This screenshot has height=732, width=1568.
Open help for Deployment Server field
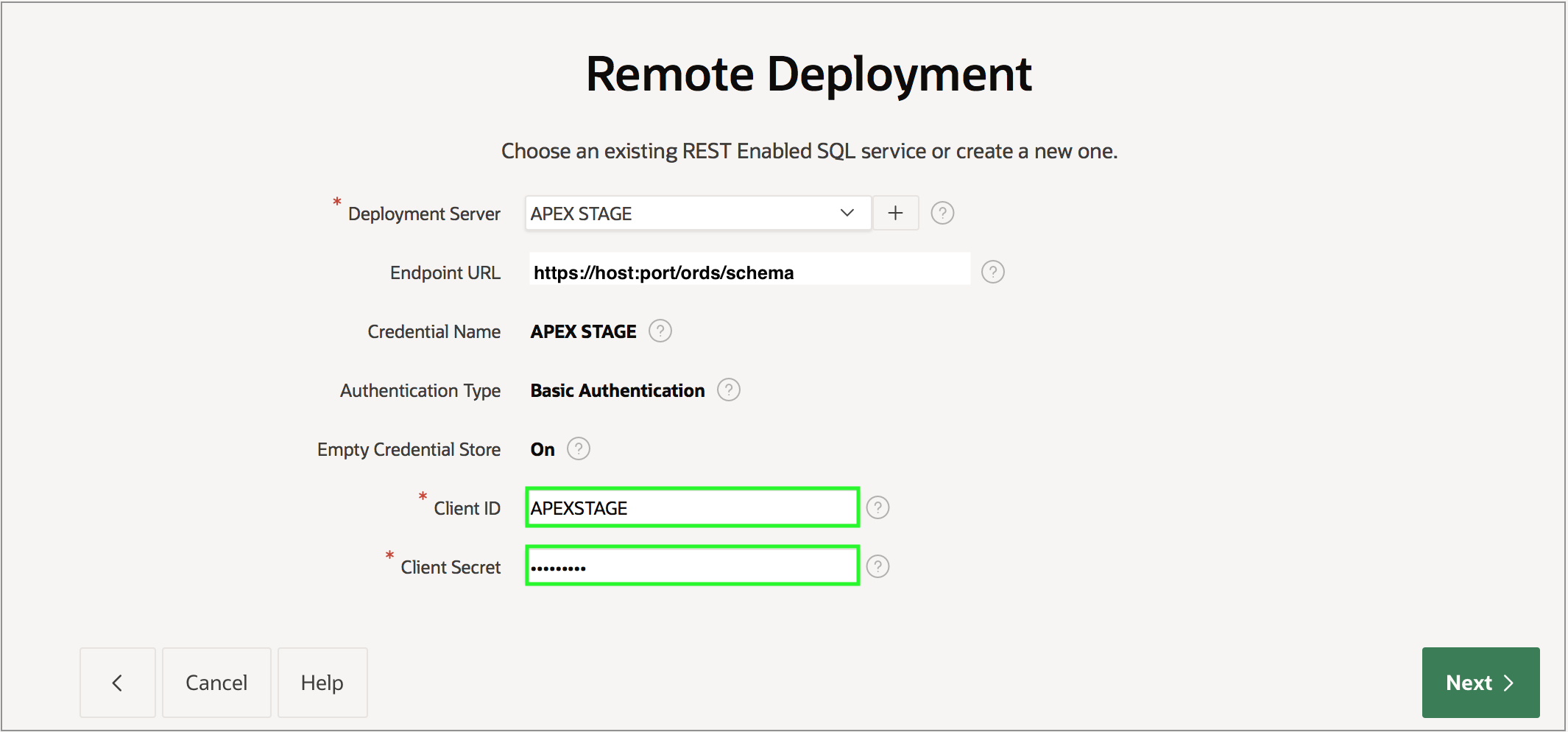pyautogui.click(x=942, y=214)
